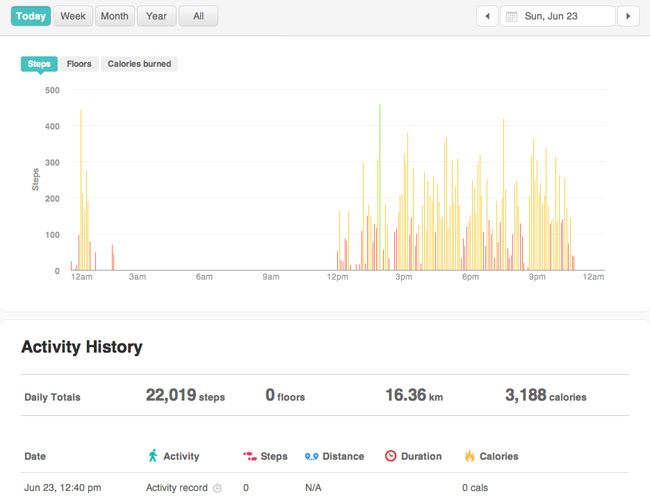This screenshot has width=650, height=498.
Task: Click the blue Distance marker icon
Action: [311, 456]
